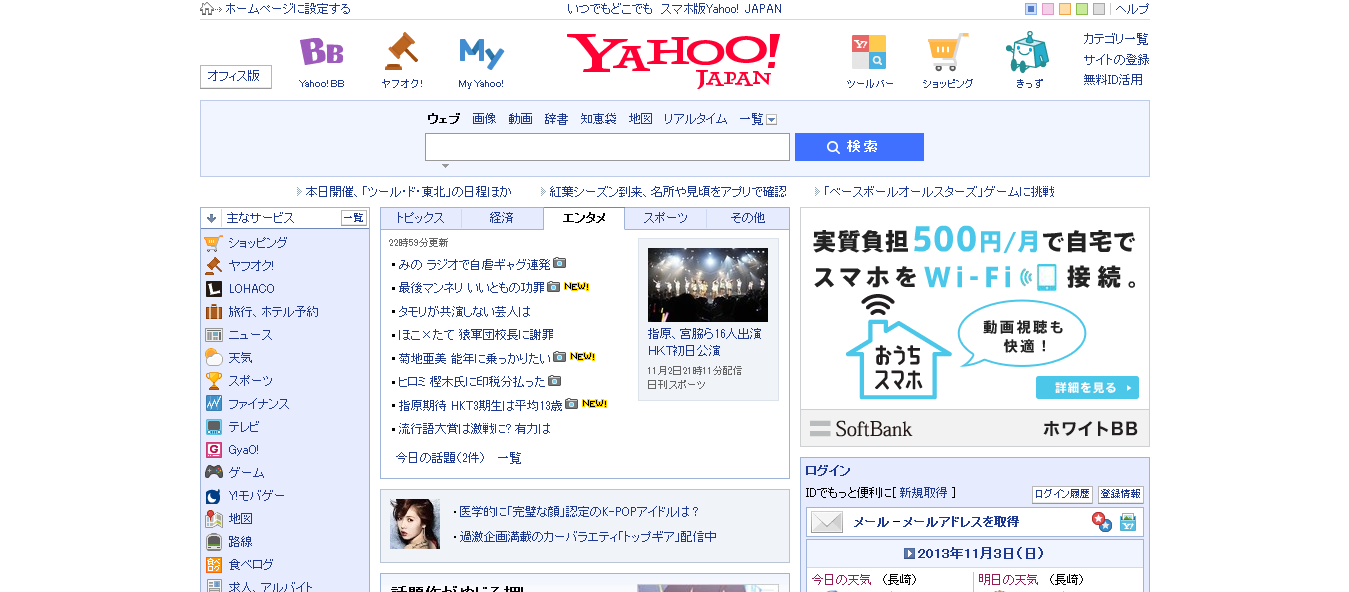Open the 新規取得 link in login panel

coord(923,493)
